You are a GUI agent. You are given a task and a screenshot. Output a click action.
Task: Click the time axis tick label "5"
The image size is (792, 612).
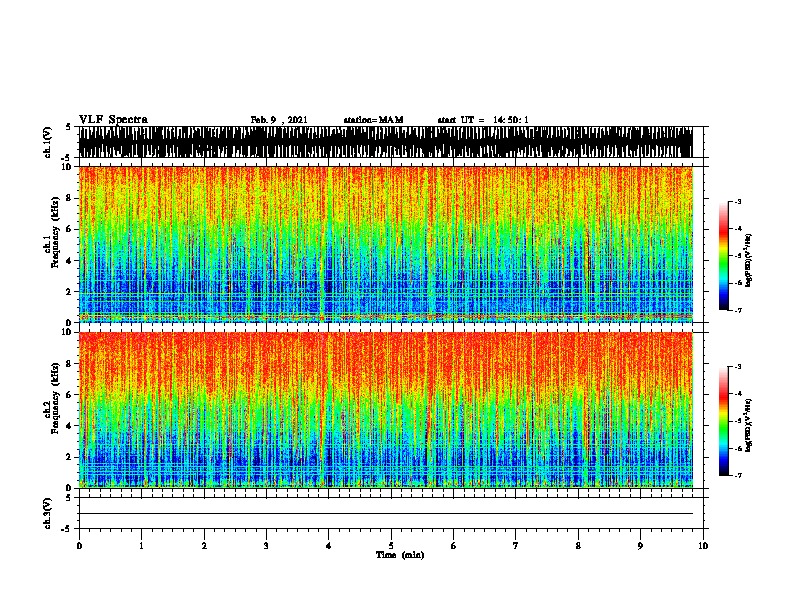pyautogui.click(x=391, y=546)
